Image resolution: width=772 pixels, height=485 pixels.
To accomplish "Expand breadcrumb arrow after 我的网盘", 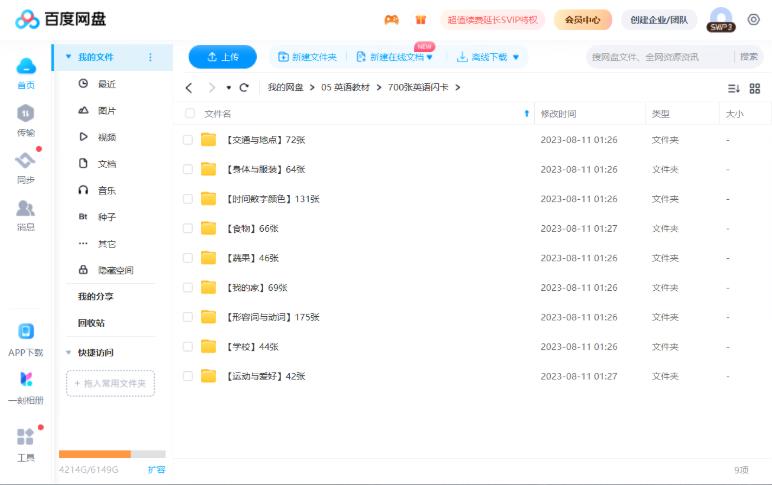I will (312, 87).
